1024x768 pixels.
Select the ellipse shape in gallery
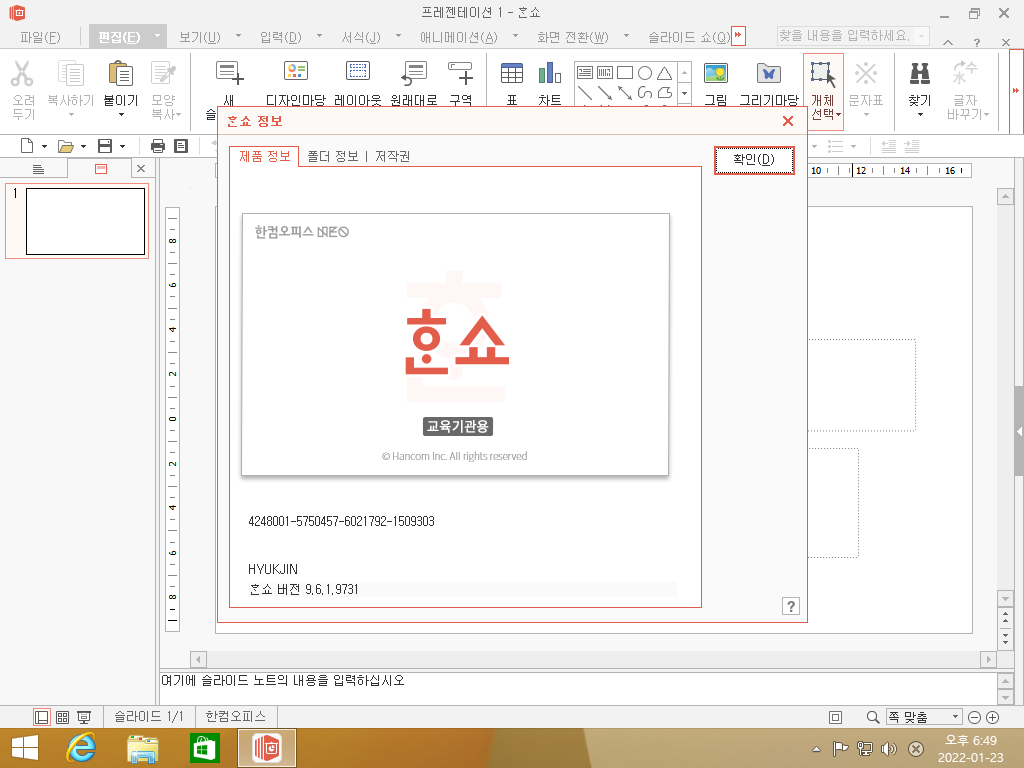pos(645,72)
